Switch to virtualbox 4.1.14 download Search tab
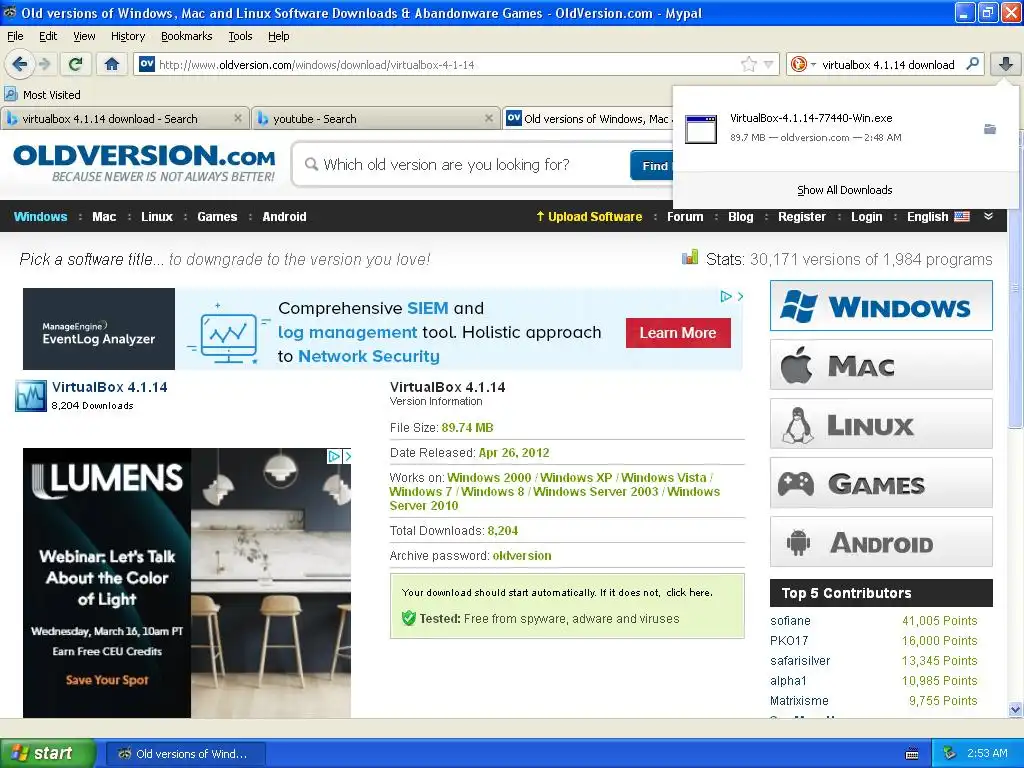The width and height of the screenshot is (1024, 768). [x=125, y=118]
